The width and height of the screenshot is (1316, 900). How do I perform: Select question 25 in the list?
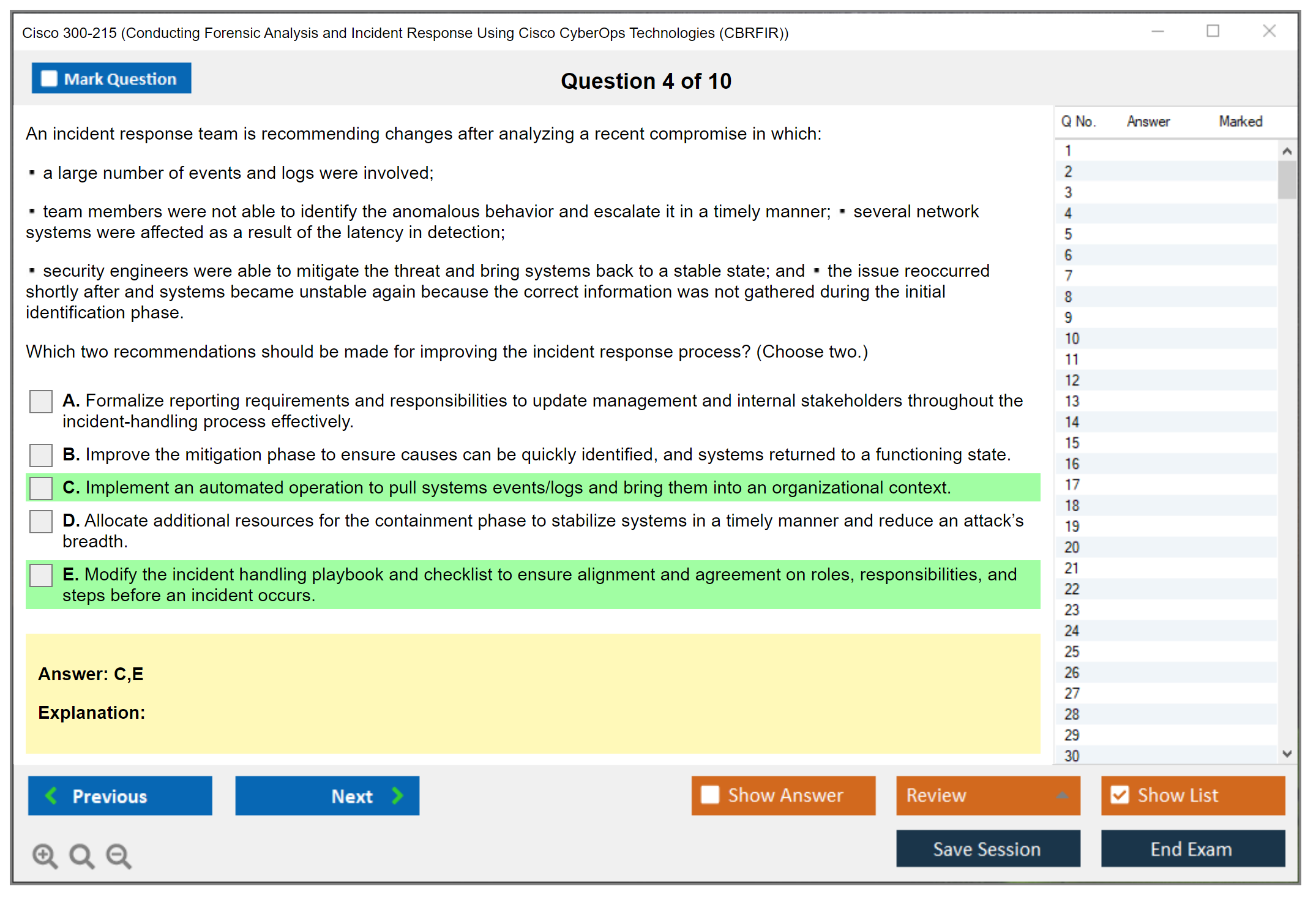pos(1072,651)
